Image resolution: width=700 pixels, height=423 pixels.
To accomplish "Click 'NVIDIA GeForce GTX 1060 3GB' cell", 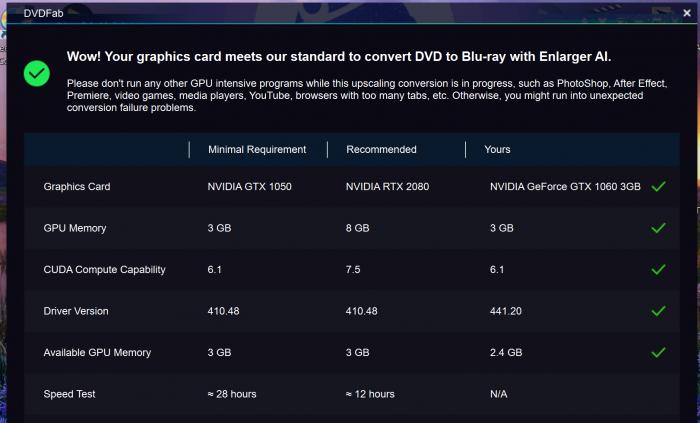I will coord(565,187).
